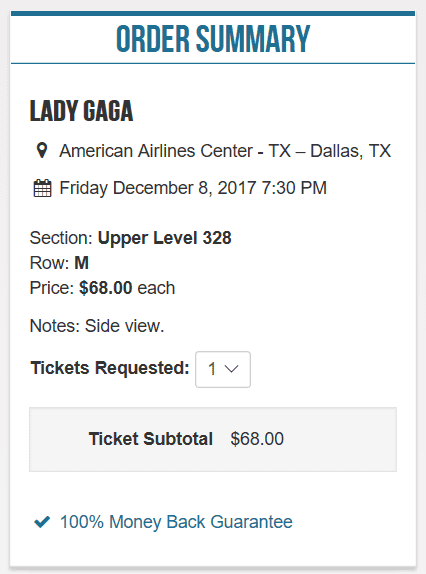Click the calendar icon beside the date

pyautogui.click(x=42, y=188)
